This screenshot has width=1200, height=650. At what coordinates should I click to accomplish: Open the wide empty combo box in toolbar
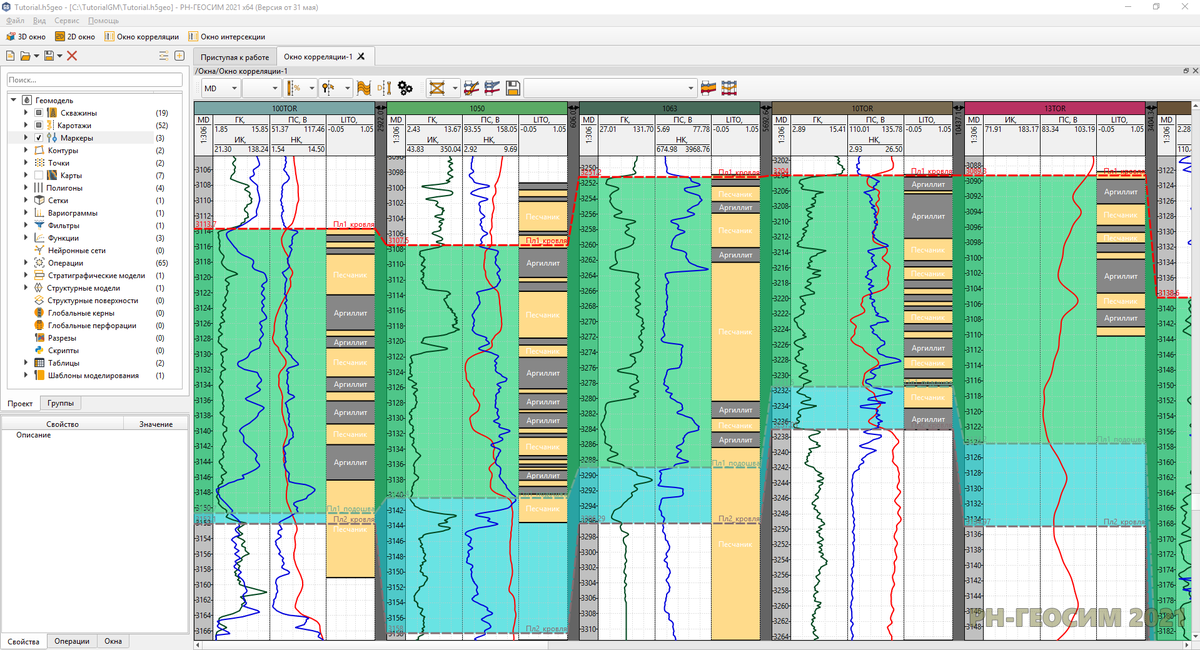pos(610,88)
